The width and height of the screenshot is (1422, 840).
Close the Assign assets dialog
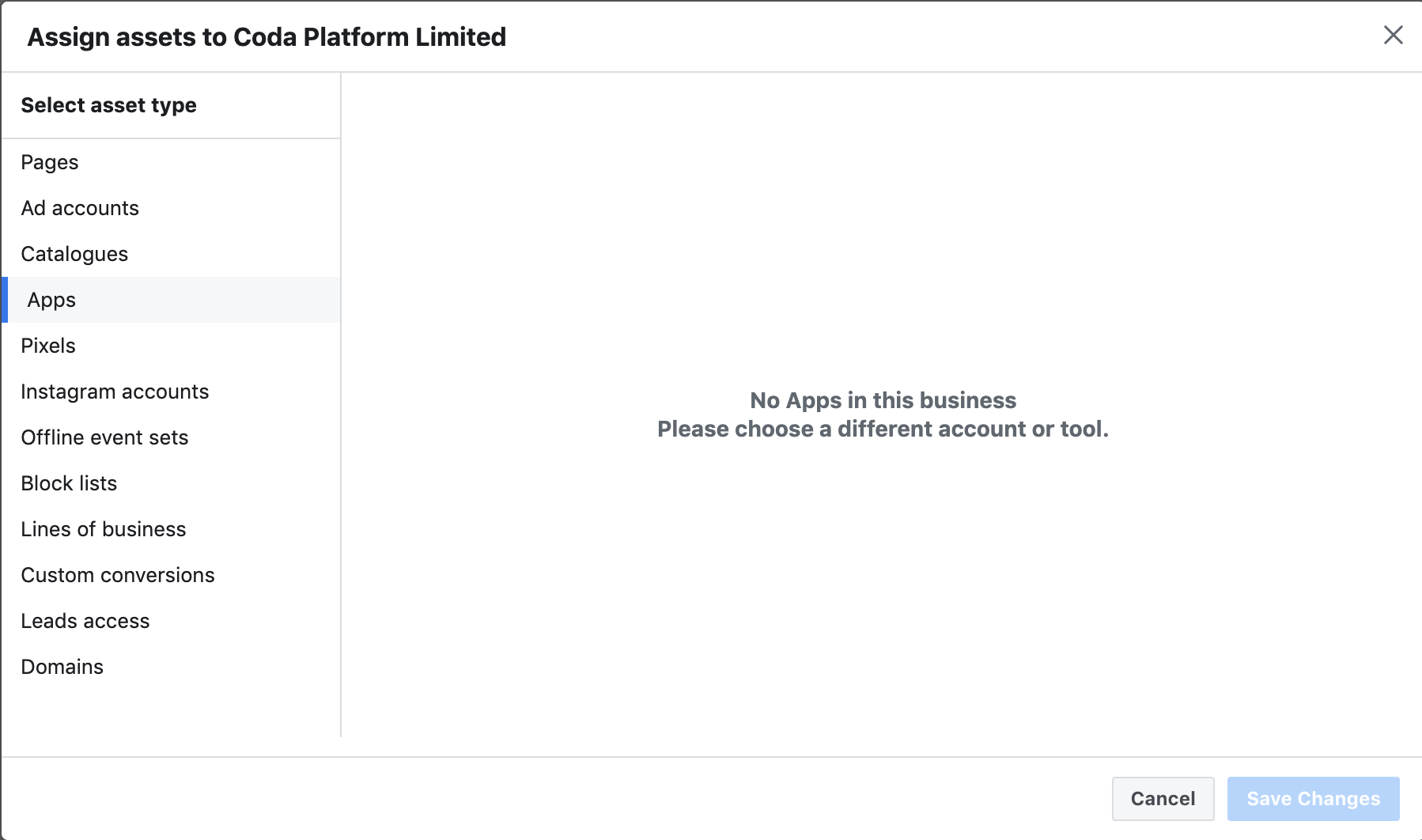1393,35
